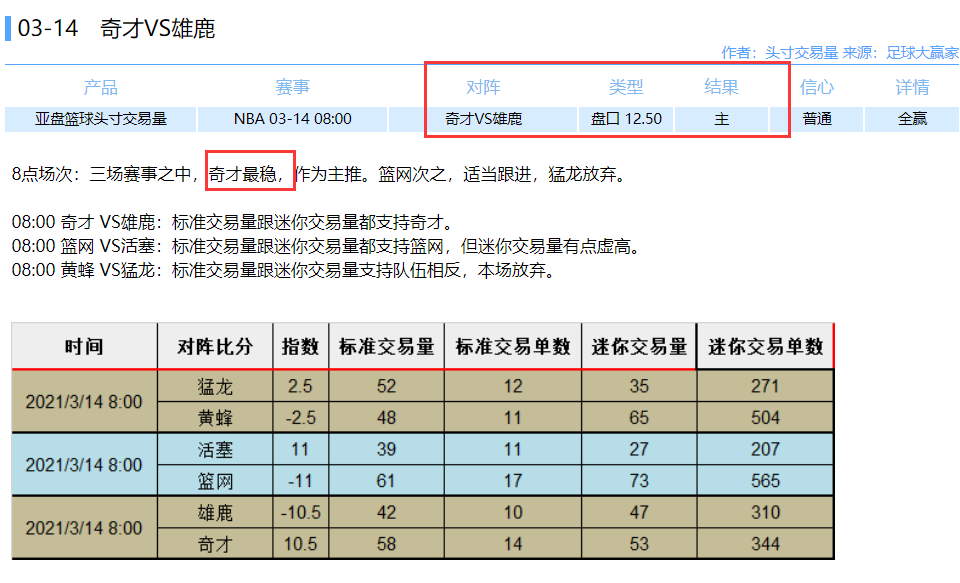Click the 标准交易单数 value 17 for 篮网
The width and height of the screenshot is (960, 583).
pyautogui.click(x=513, y=481)
